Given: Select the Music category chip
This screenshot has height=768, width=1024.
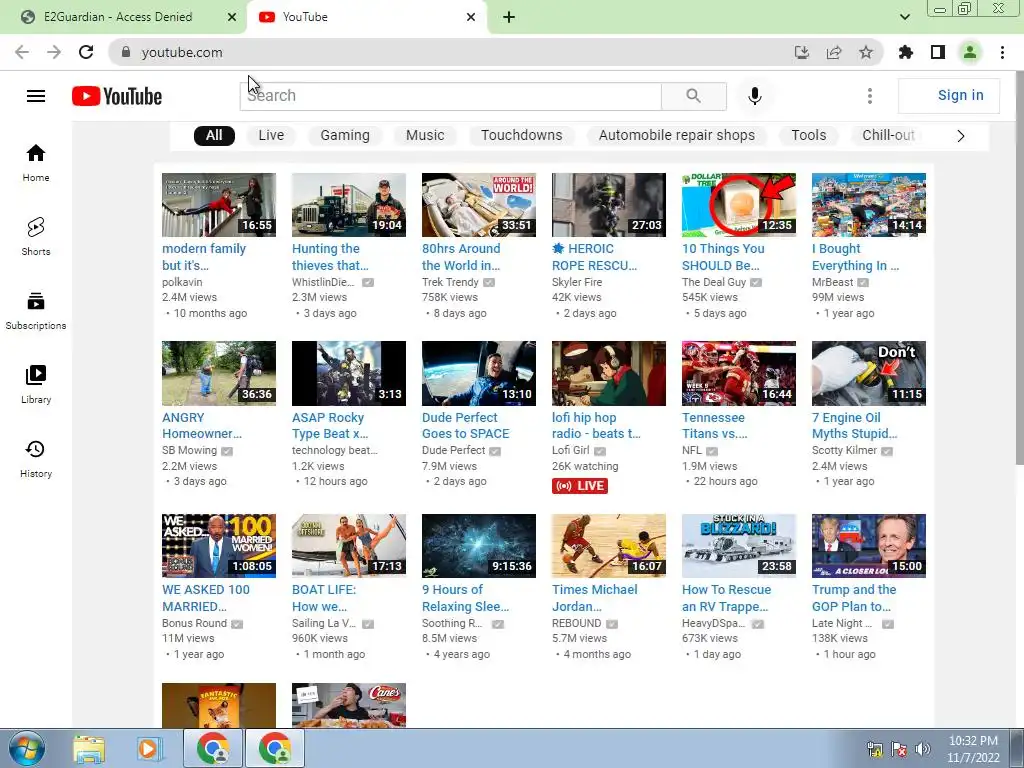Looking at the screenshot, I should click(x=425, y=135).
